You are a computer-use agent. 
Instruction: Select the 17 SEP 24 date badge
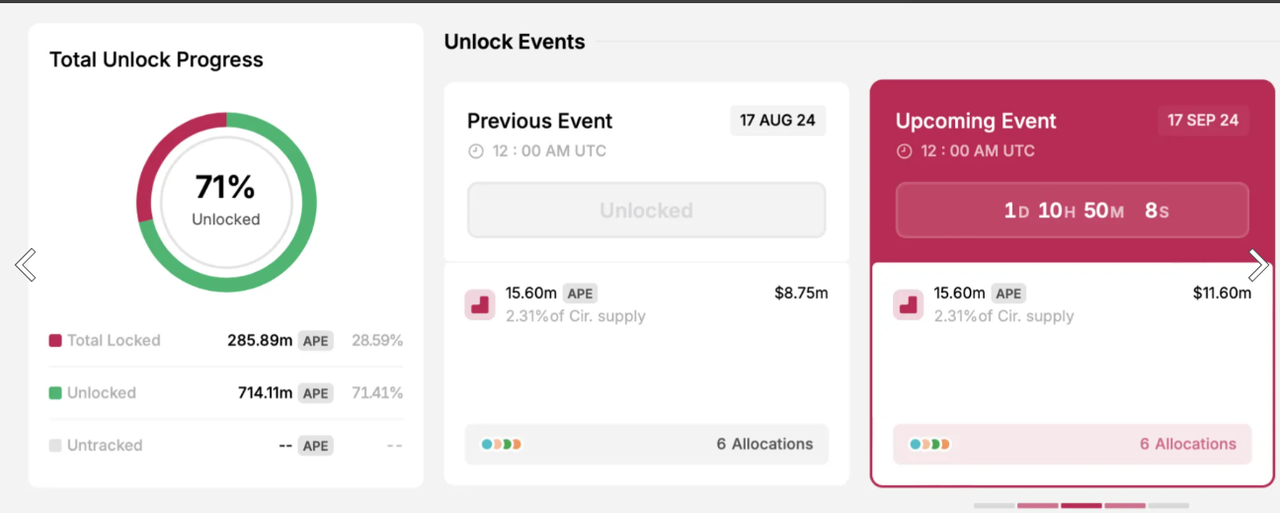pos(1204,120)
